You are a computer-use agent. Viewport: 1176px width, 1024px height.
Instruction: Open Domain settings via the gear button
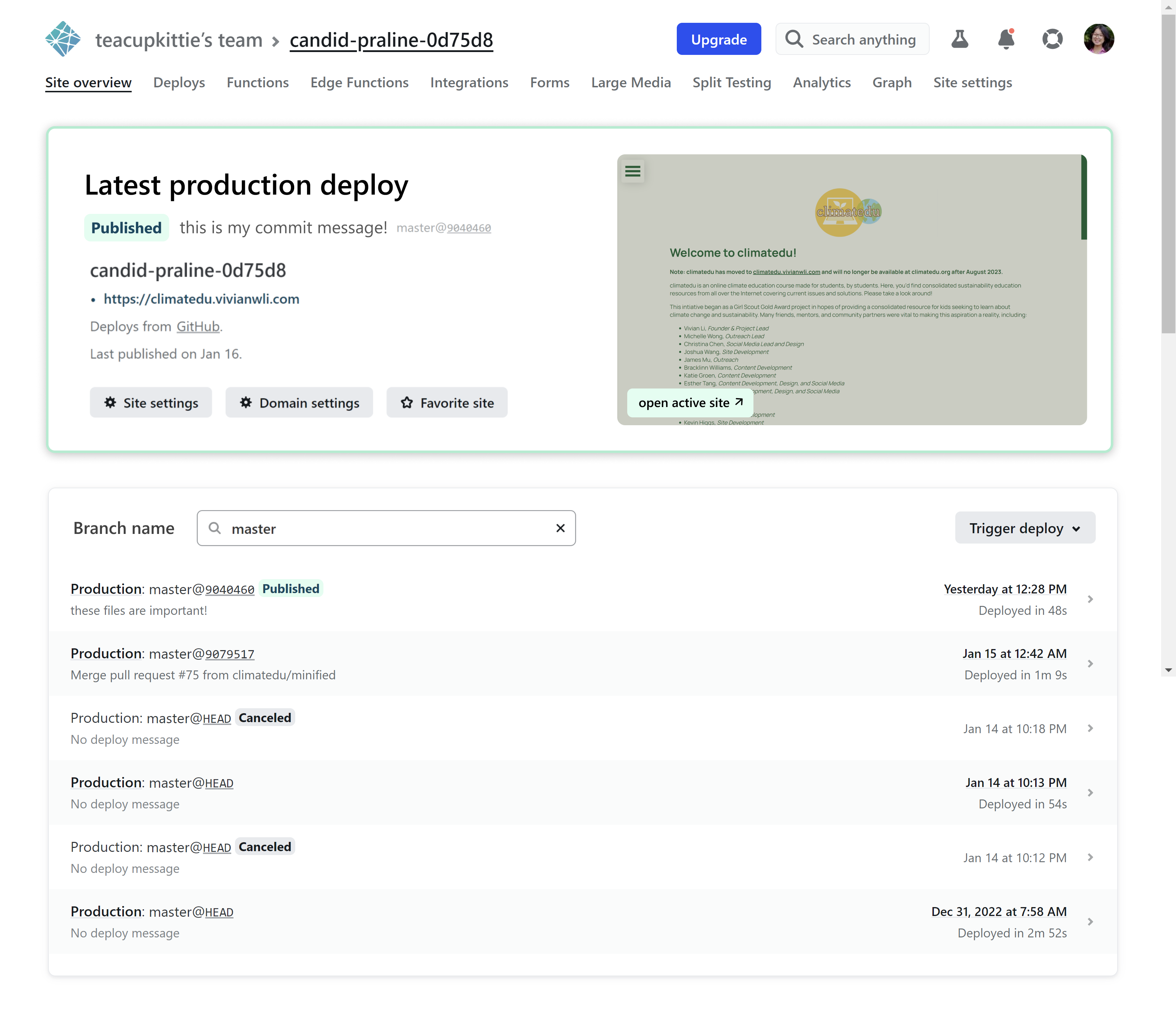(299, 402)
